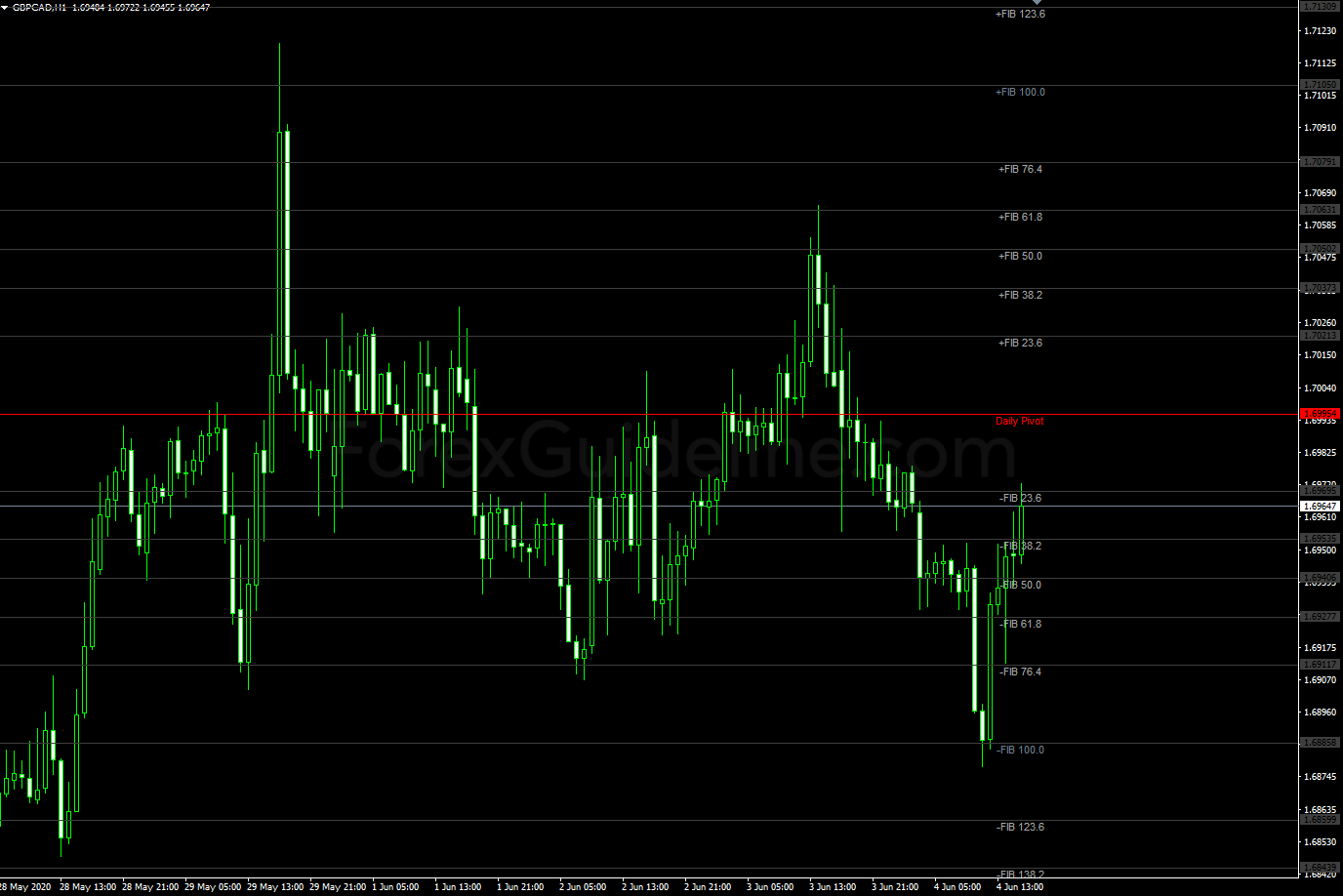
Task: Click the 1.71230 price scale value
Action: tap(1321, 31)
